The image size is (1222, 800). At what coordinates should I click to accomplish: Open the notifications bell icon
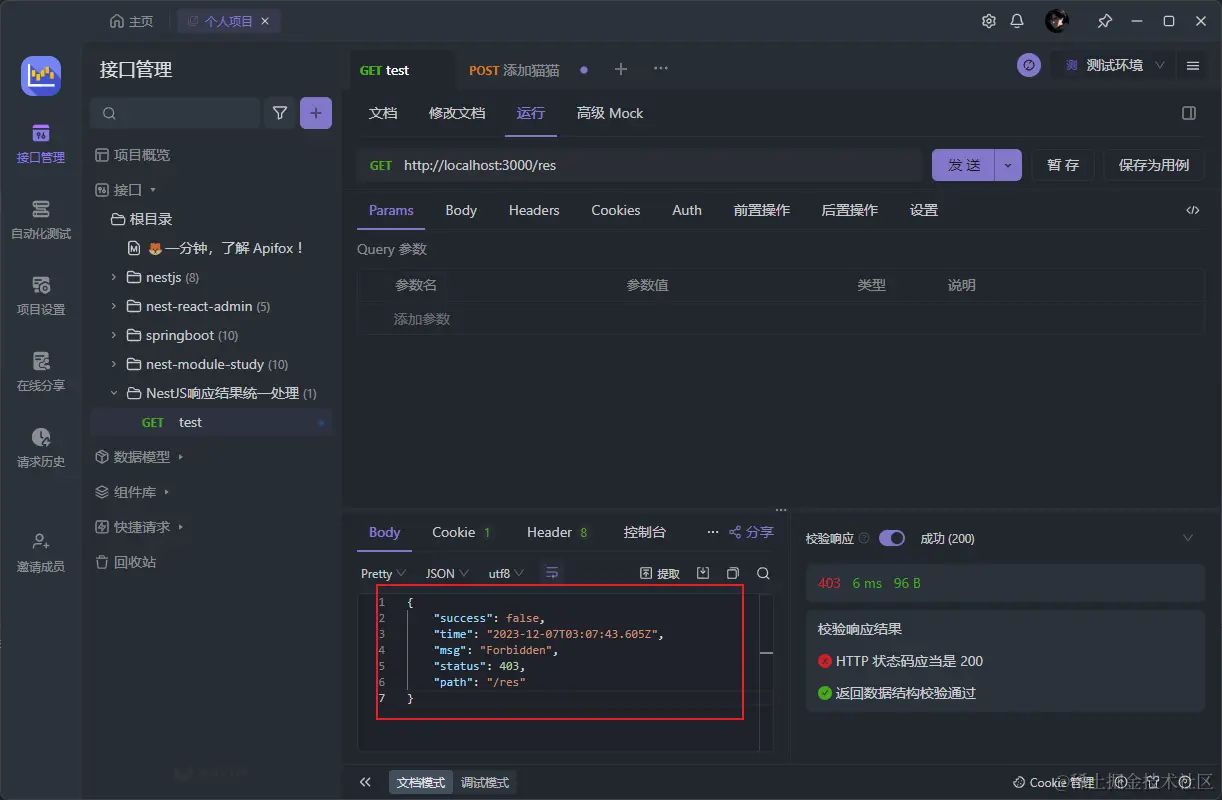coord(1017,21)
